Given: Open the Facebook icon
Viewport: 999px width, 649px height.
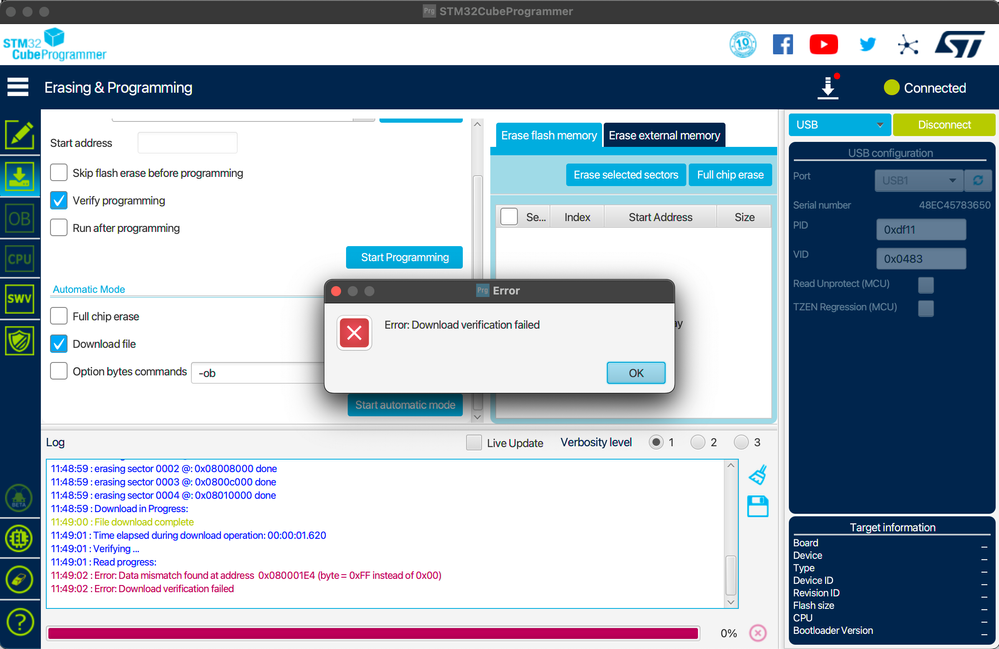Looking at the screenshot, I should click(x=782, y=45).
